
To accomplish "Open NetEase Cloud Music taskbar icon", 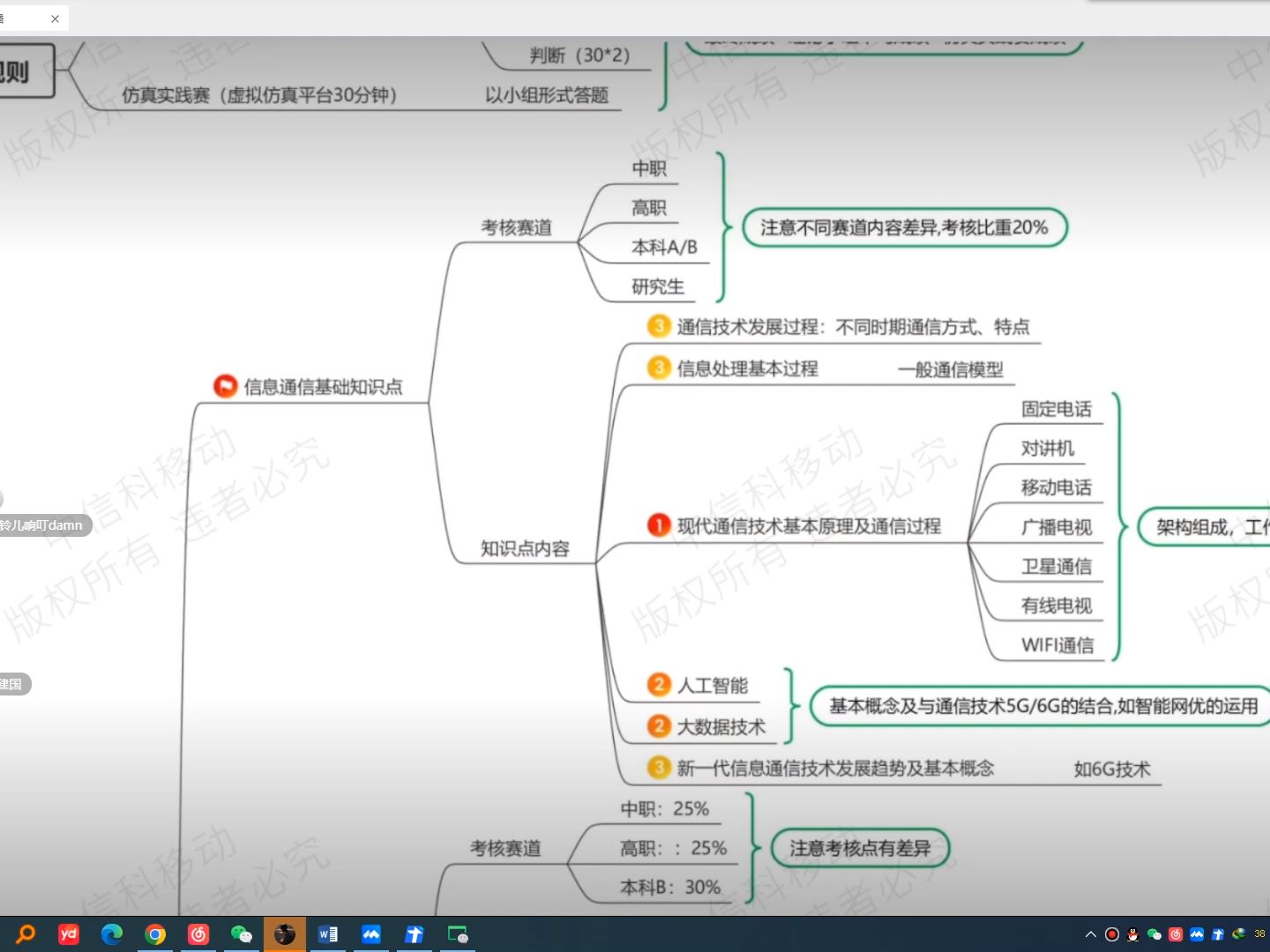I will click(x=198, y=934).
